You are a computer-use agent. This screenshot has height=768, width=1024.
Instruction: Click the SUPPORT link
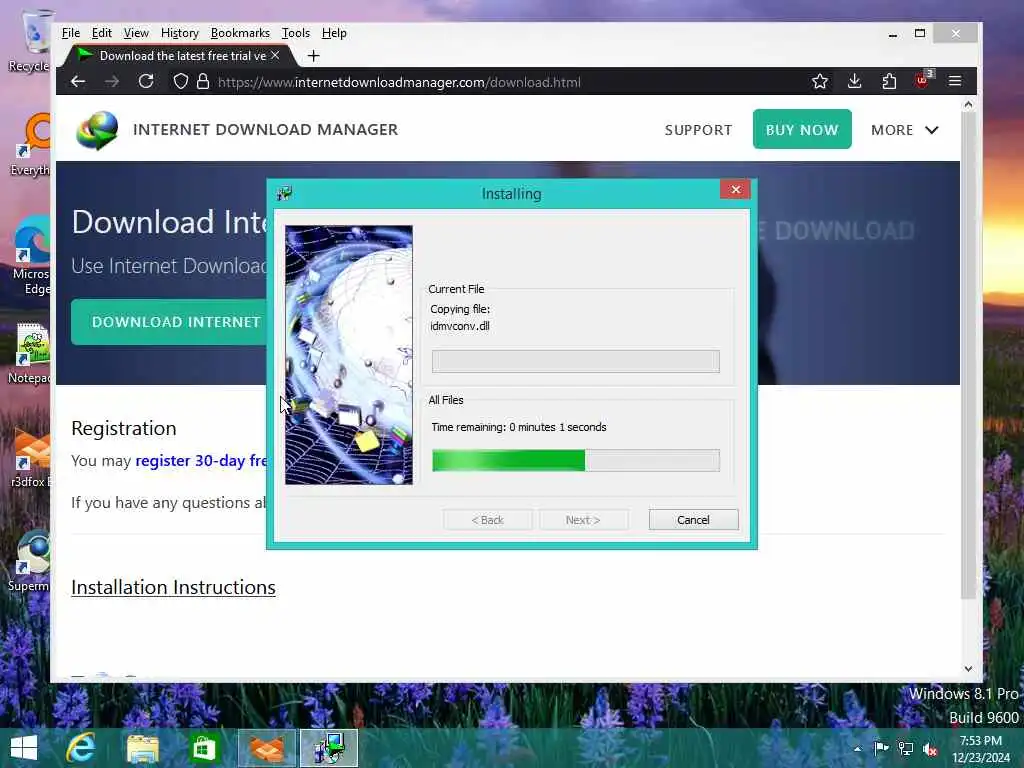[x=698, y=130]
